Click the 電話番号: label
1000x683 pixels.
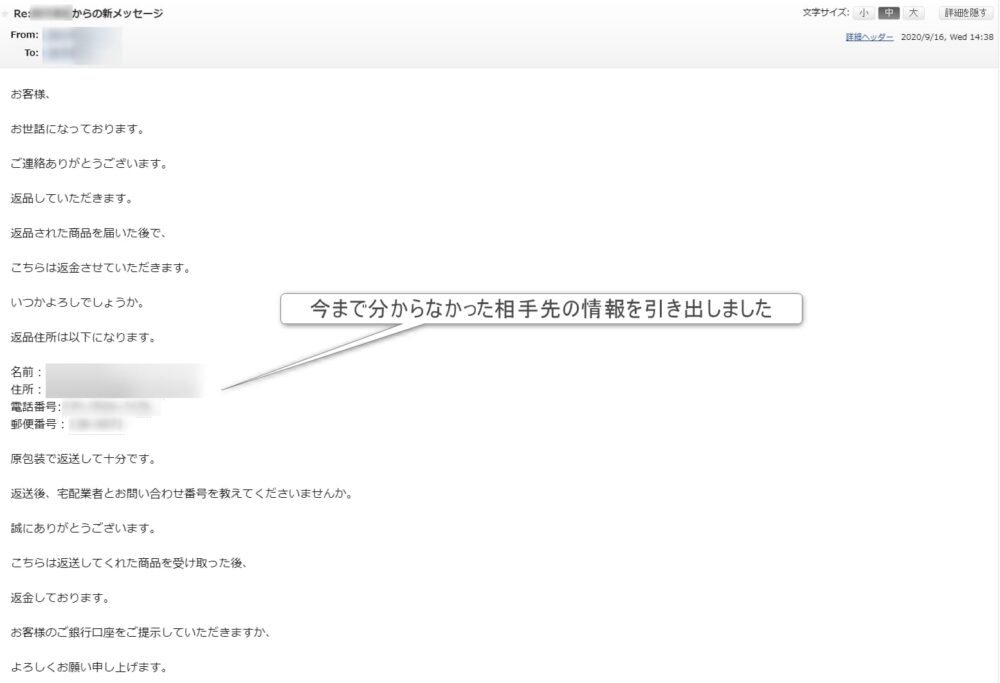coord(36,406)
